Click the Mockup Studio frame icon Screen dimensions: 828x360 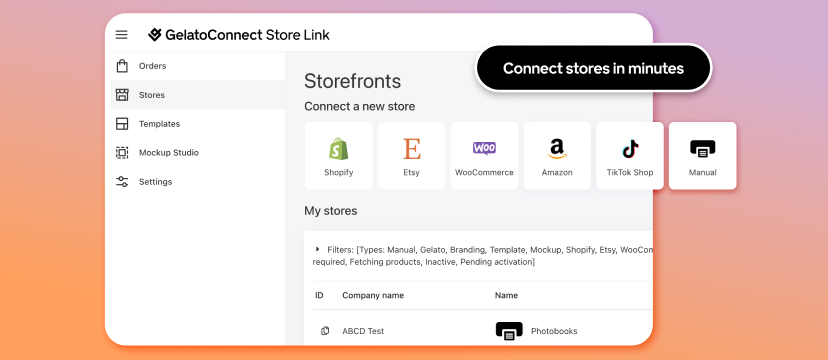(122, 153)
